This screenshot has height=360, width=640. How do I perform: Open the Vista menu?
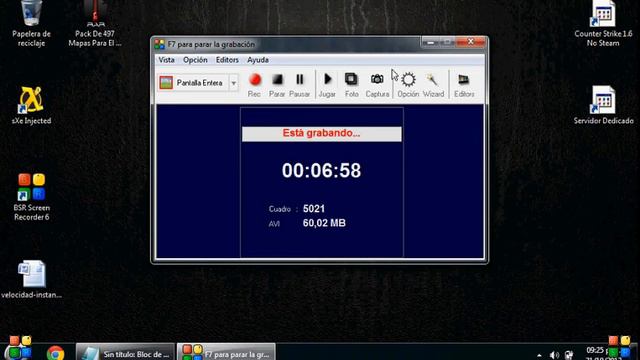click(167, 60)
